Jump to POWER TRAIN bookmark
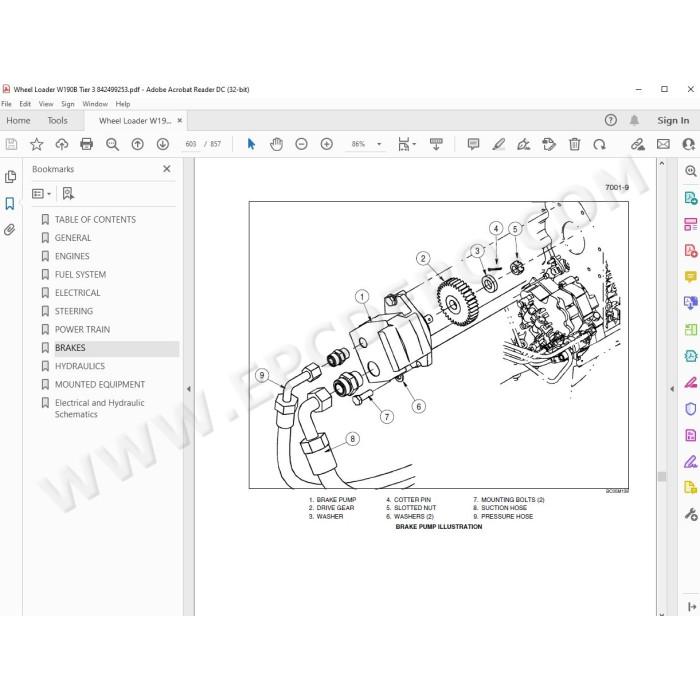Viewport: 700px width, 700px height. (82, 329)
